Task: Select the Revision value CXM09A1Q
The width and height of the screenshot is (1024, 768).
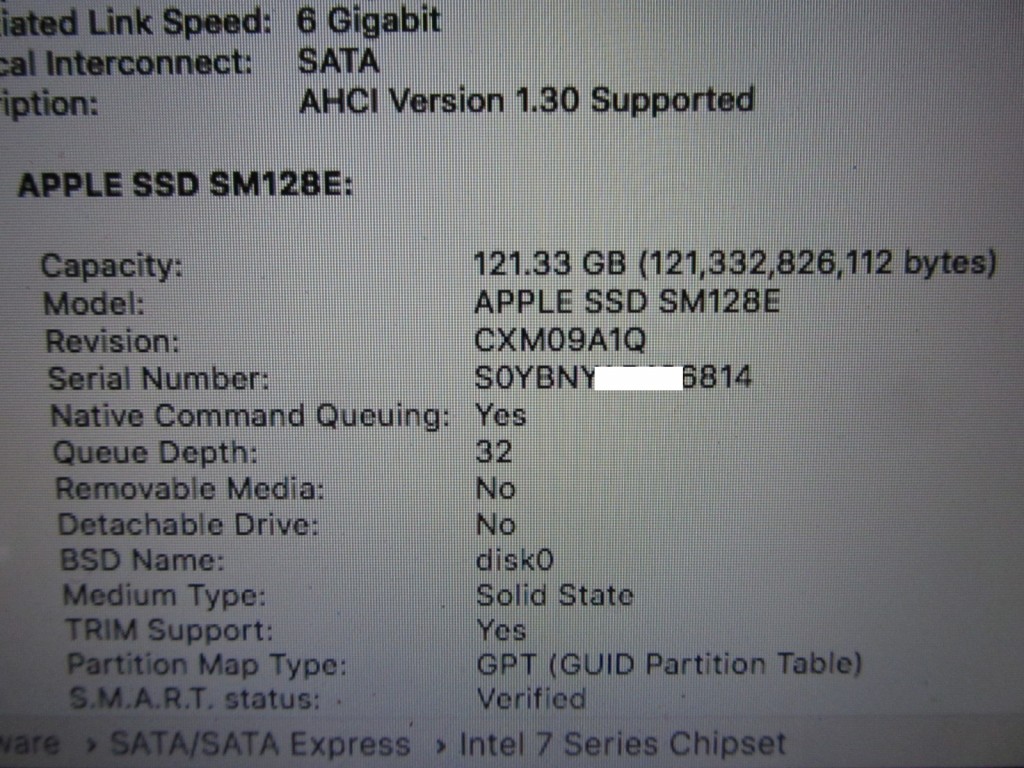Action: [560, 340]
